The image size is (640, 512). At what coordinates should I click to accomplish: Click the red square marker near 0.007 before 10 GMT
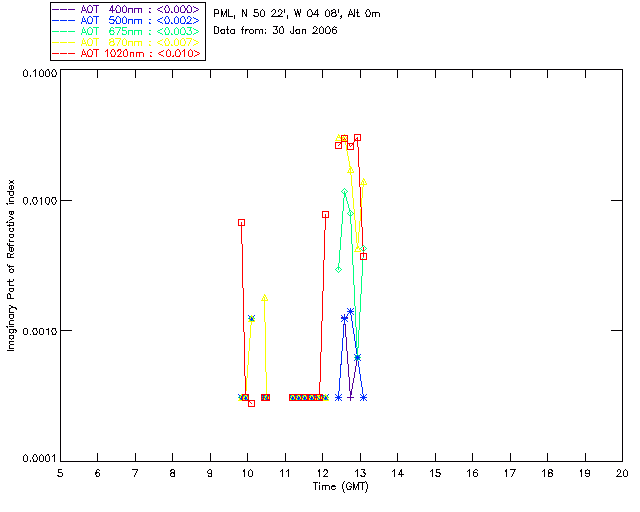click(242, 223)
